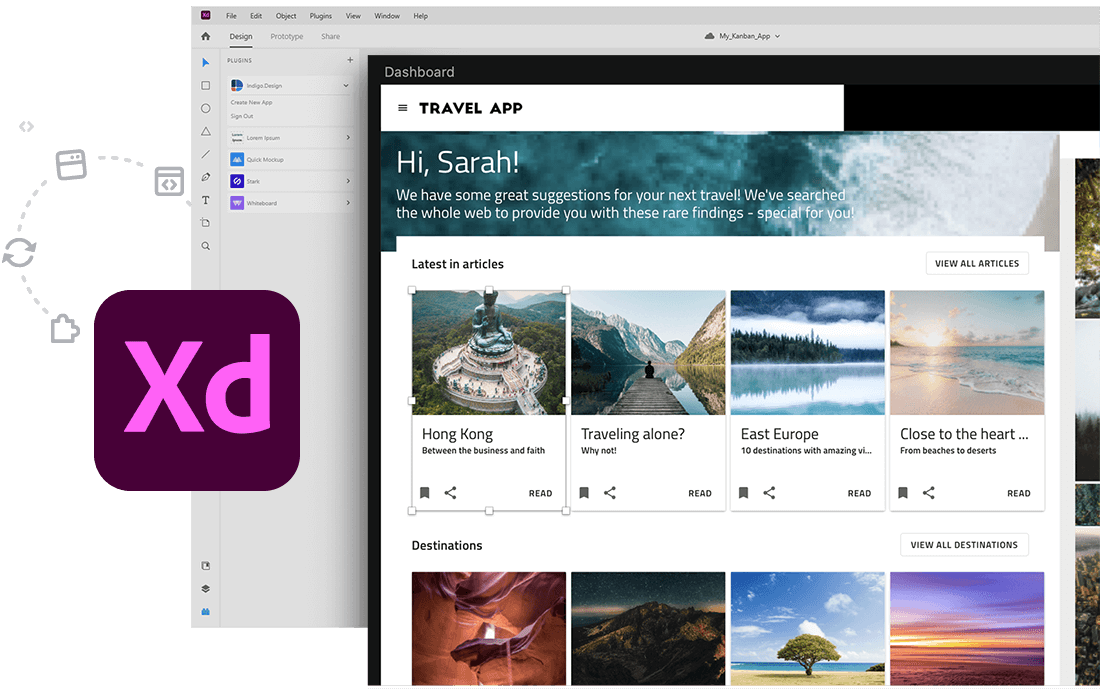
Task: Collapse the Indigo.Design plugin chevron
Action: click(x=346, y=86)
